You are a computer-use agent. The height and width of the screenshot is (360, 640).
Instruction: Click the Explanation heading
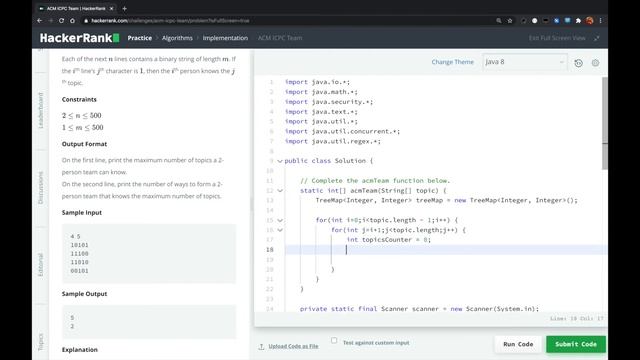80,350
